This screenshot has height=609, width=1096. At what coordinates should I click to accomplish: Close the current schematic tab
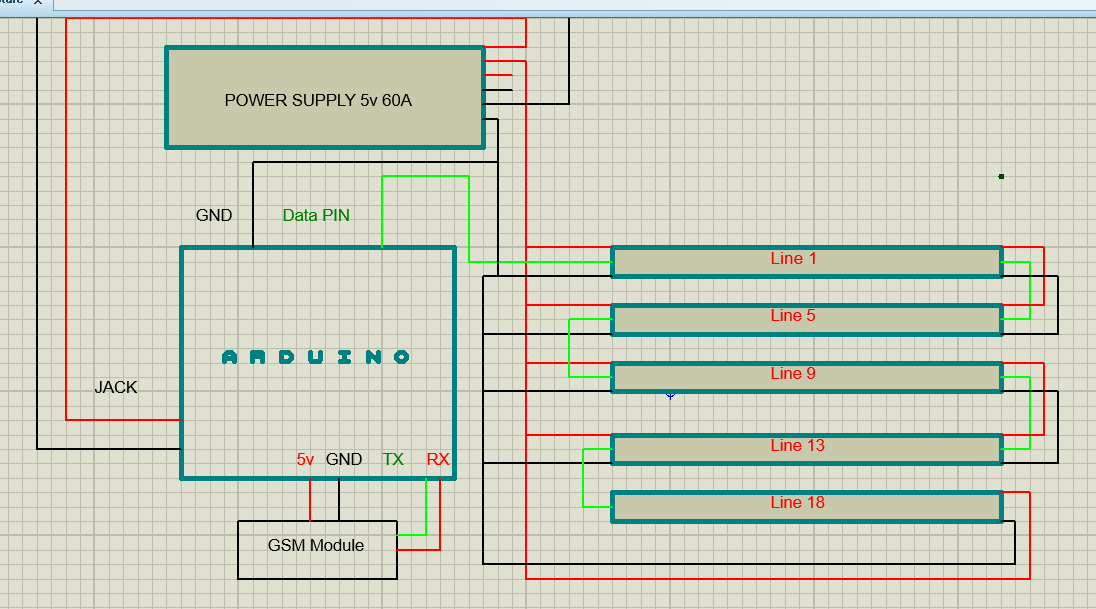38,2
